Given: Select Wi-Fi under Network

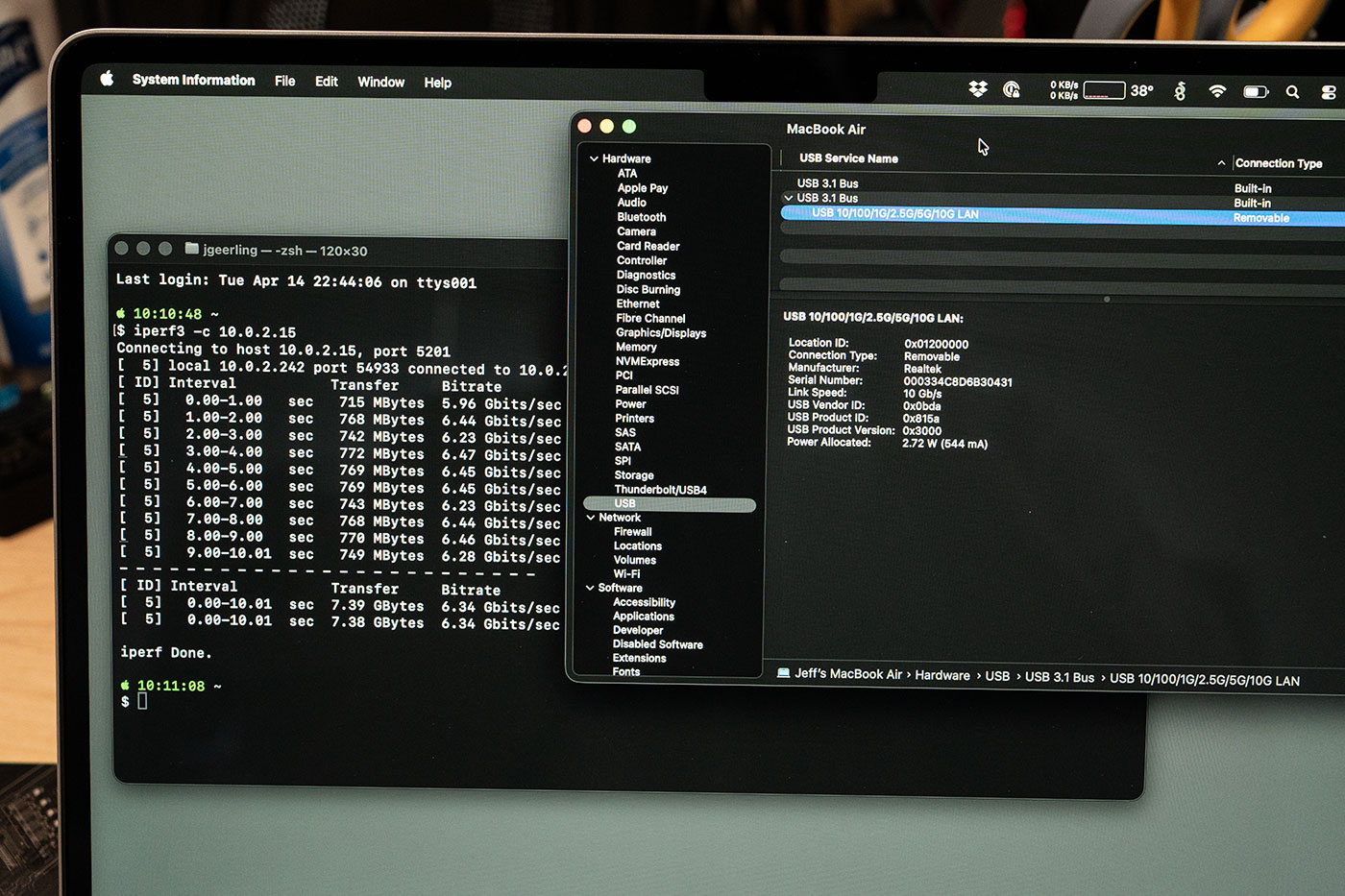Looking at the screenshot, I should click(626, 574).
